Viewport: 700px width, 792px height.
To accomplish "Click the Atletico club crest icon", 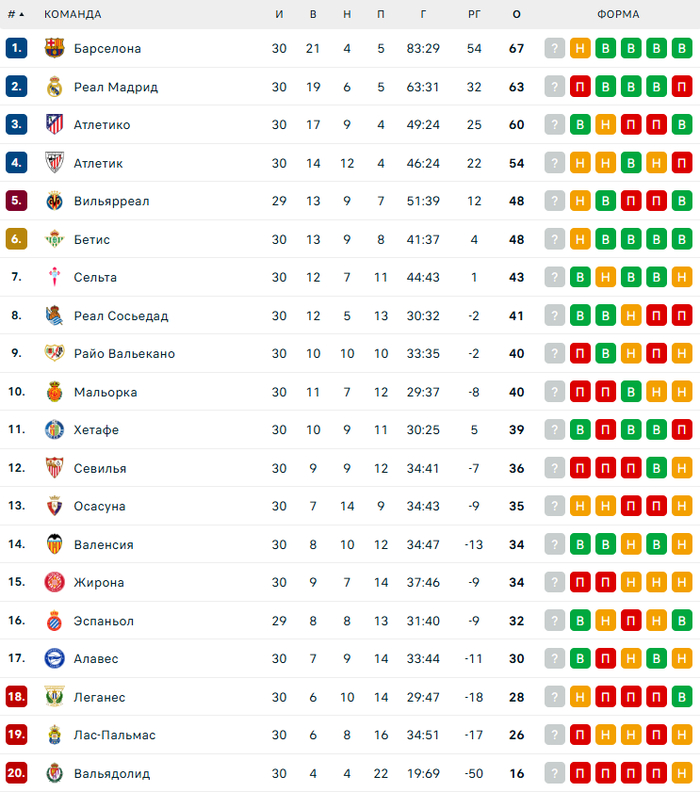I will click(55, 125).
